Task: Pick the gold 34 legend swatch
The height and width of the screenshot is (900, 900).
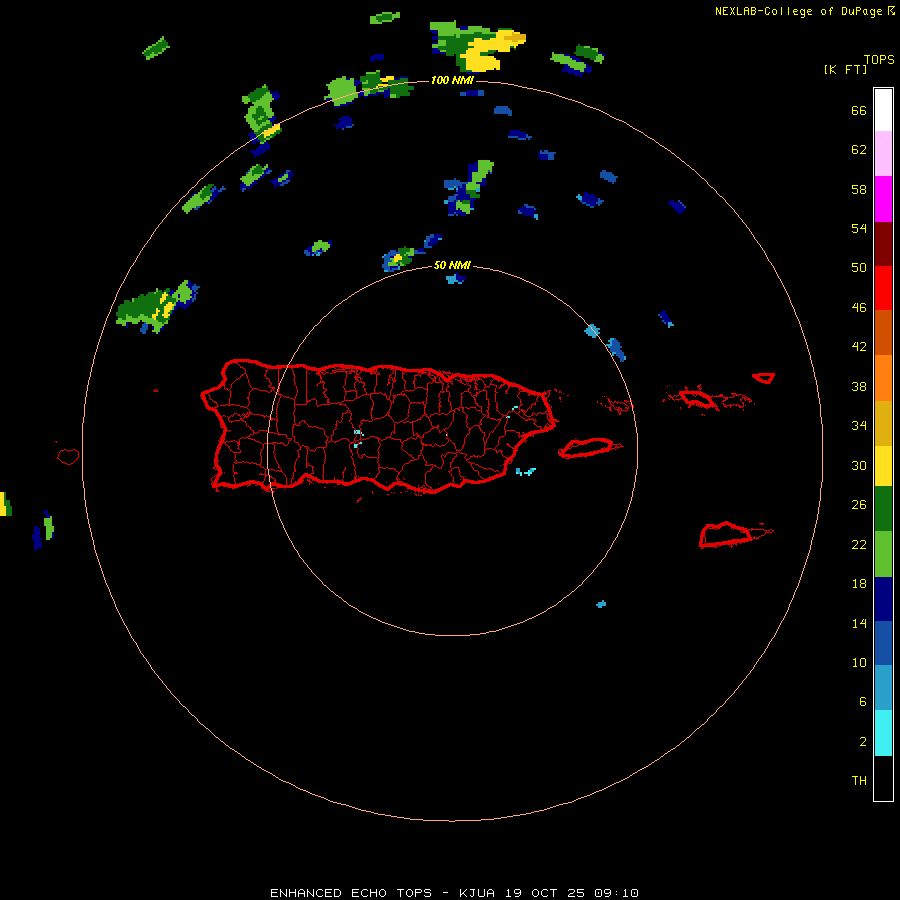Action: pyautogui.click(x=883, y=424)
